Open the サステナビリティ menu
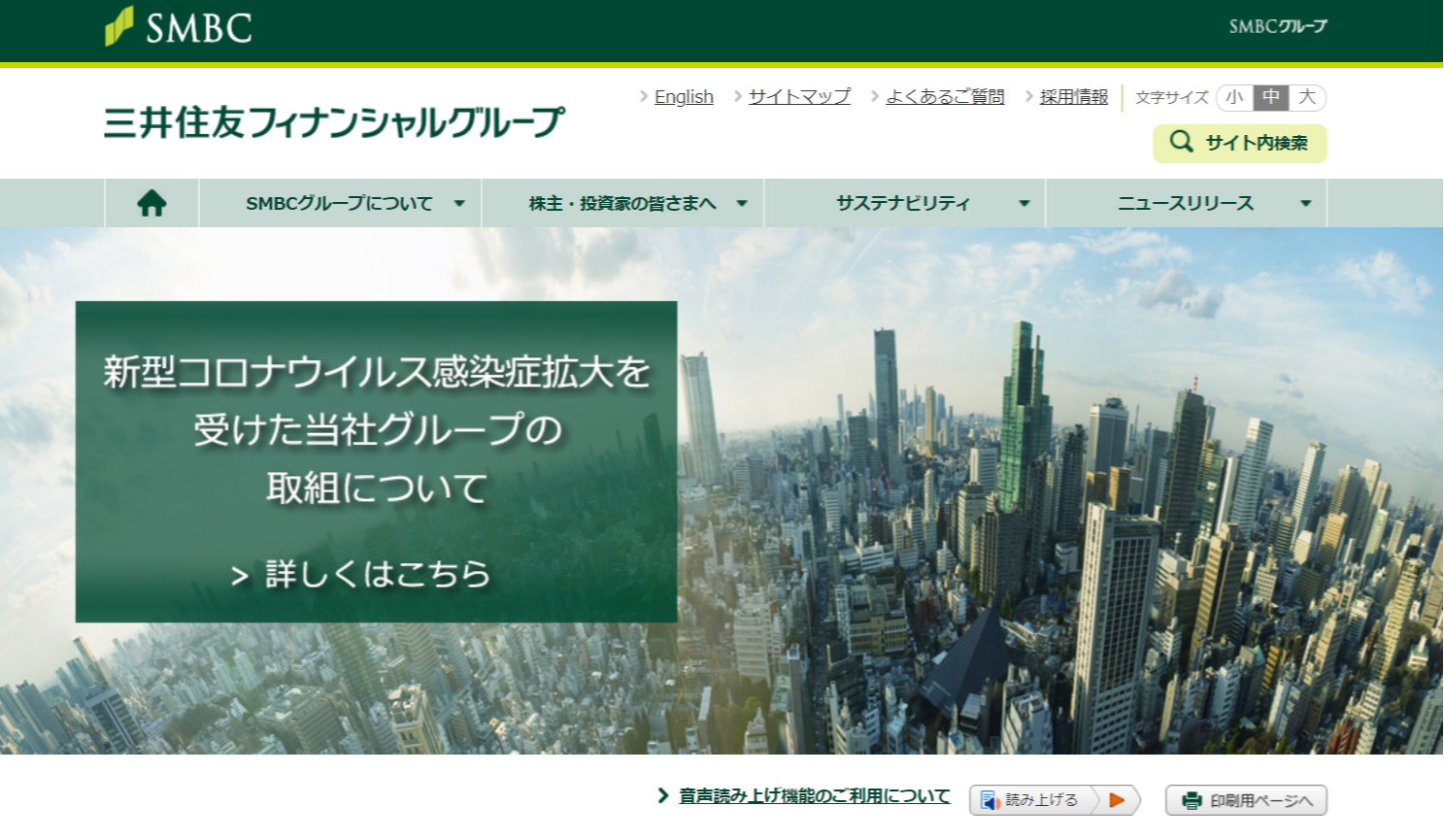Image resolution: width=1444 pixels, height=840 pixels. (903, 203)
